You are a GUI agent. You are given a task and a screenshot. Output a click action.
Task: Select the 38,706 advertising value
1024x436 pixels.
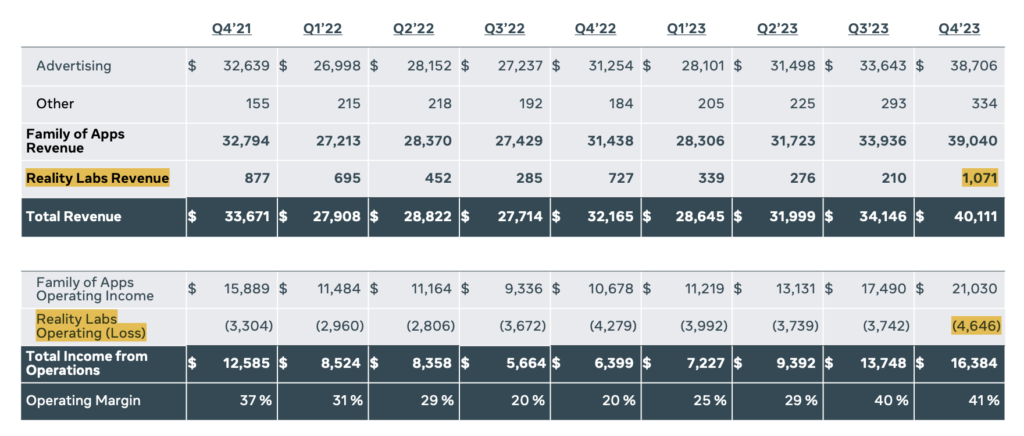(976, 66)
